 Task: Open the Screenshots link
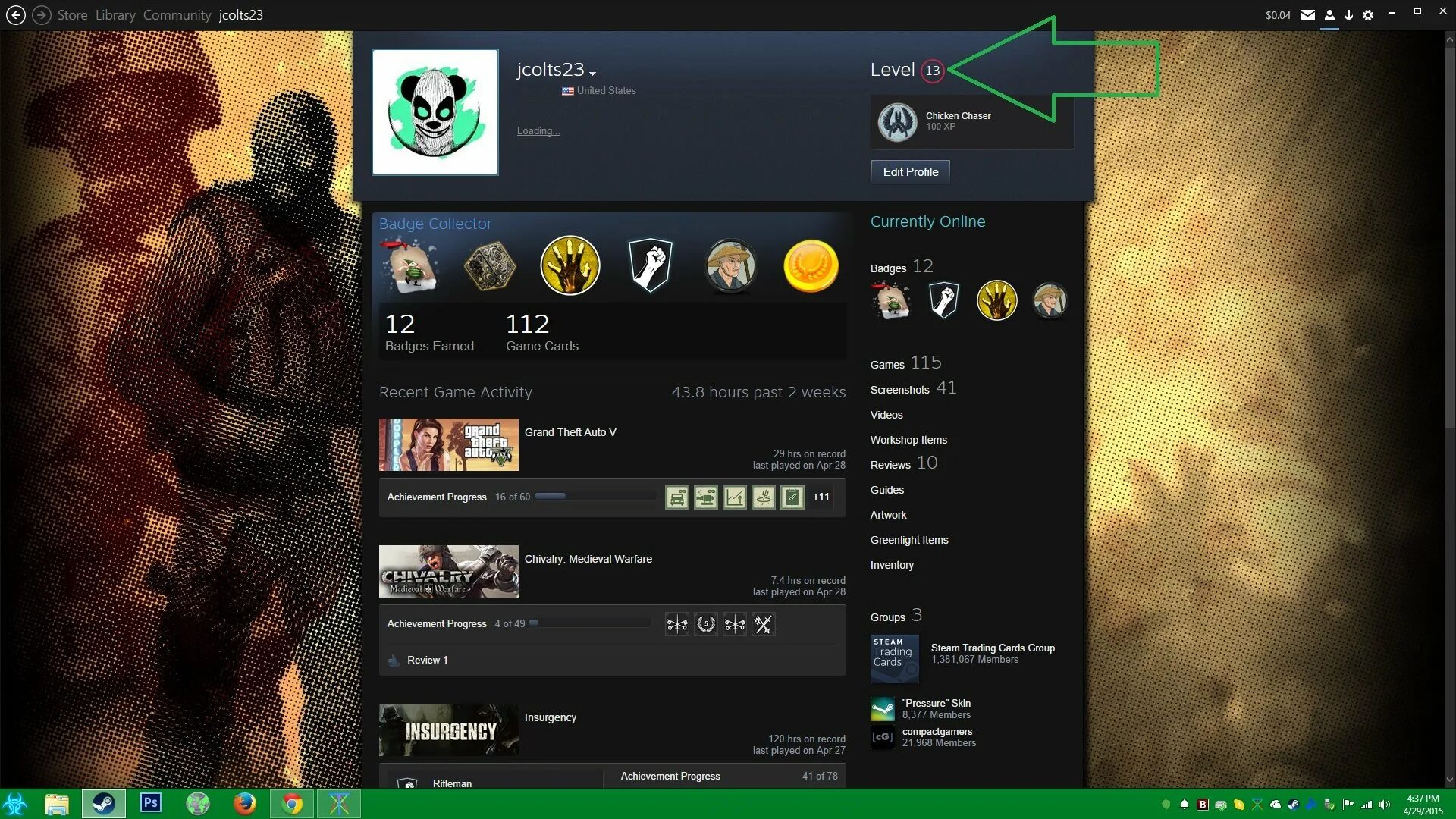pos(899,390)
